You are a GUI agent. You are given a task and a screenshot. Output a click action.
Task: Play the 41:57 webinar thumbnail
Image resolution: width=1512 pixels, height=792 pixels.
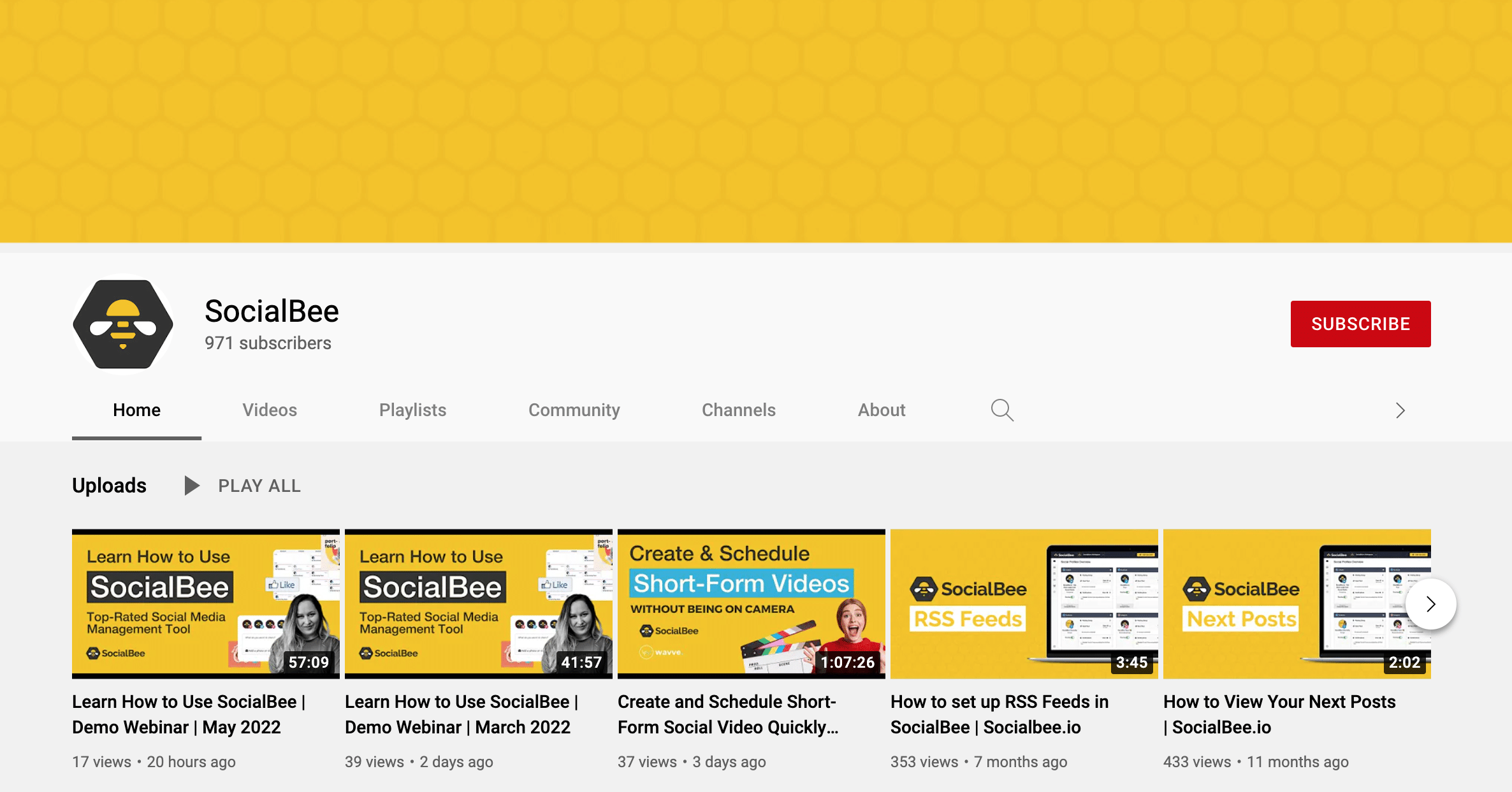[479, 604]
